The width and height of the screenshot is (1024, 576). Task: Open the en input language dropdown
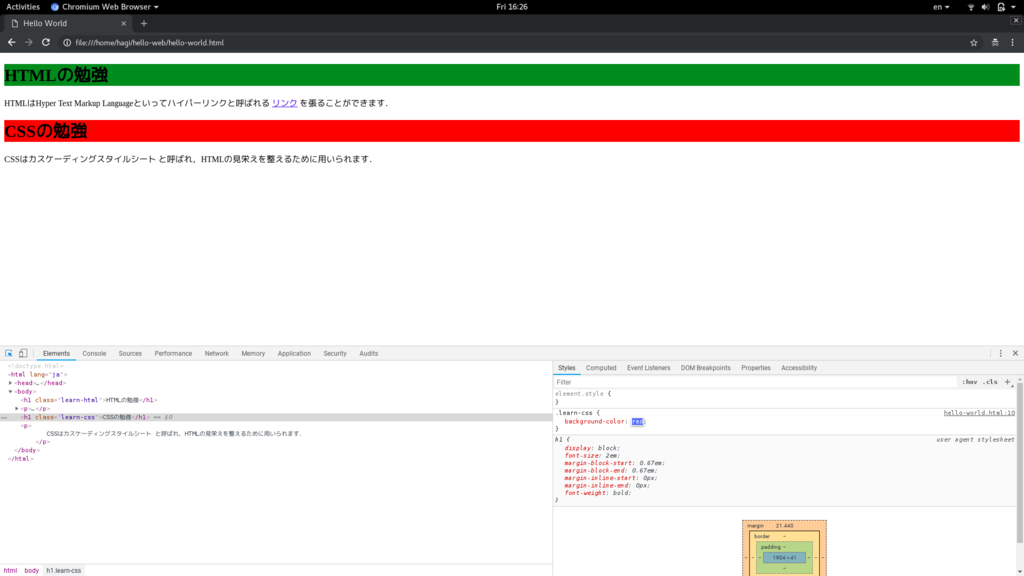(941, 7)
